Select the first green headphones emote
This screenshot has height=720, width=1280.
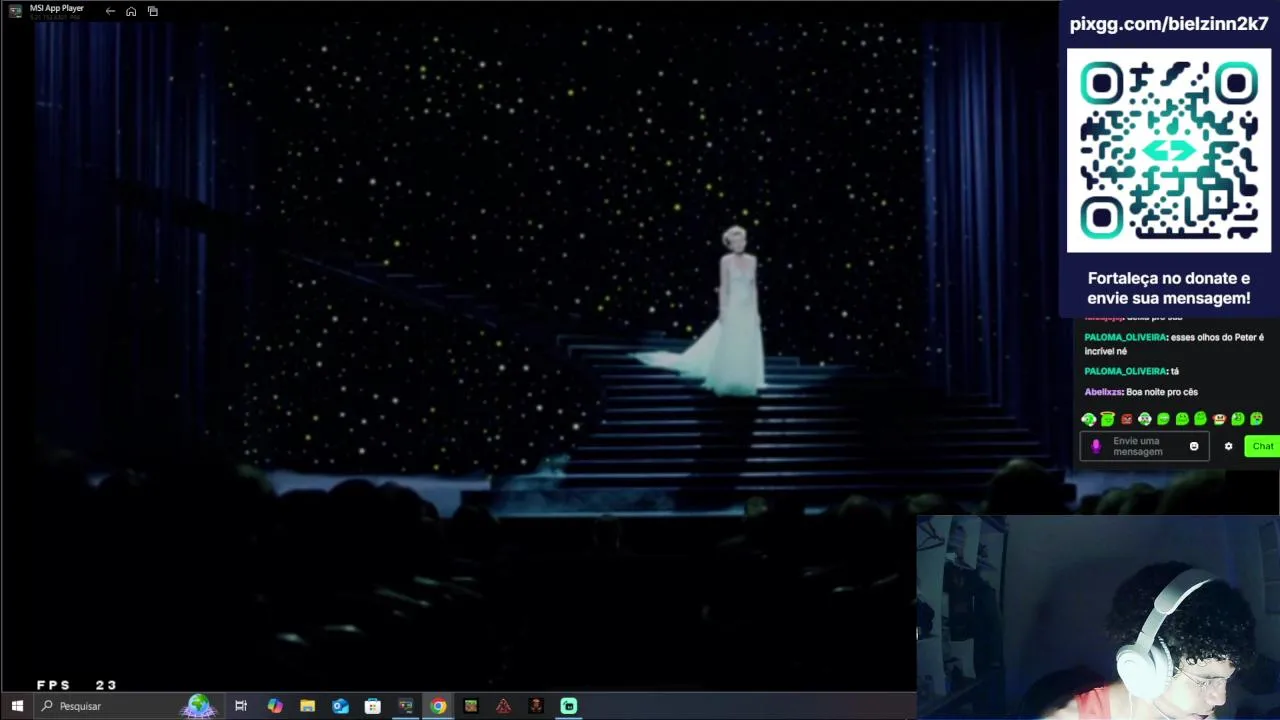[1089, 419]
